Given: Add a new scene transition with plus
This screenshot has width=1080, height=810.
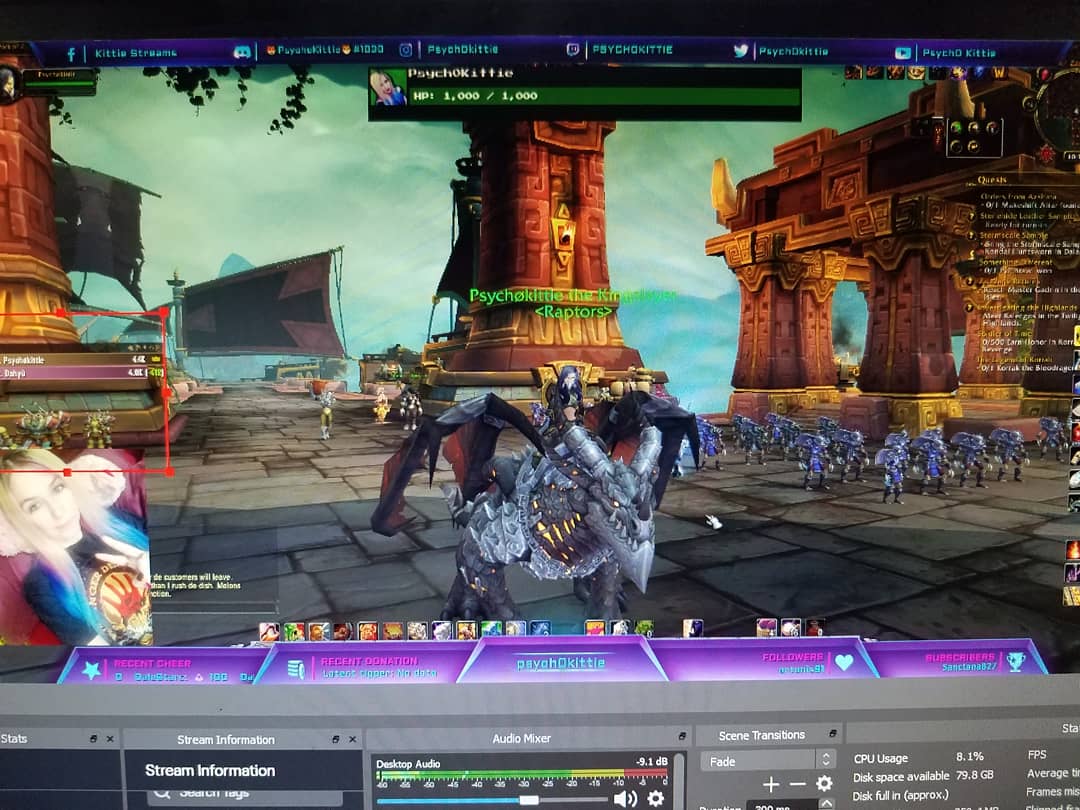Looking at the screenshot, I should pyautogui.click(x=771, y=784).
